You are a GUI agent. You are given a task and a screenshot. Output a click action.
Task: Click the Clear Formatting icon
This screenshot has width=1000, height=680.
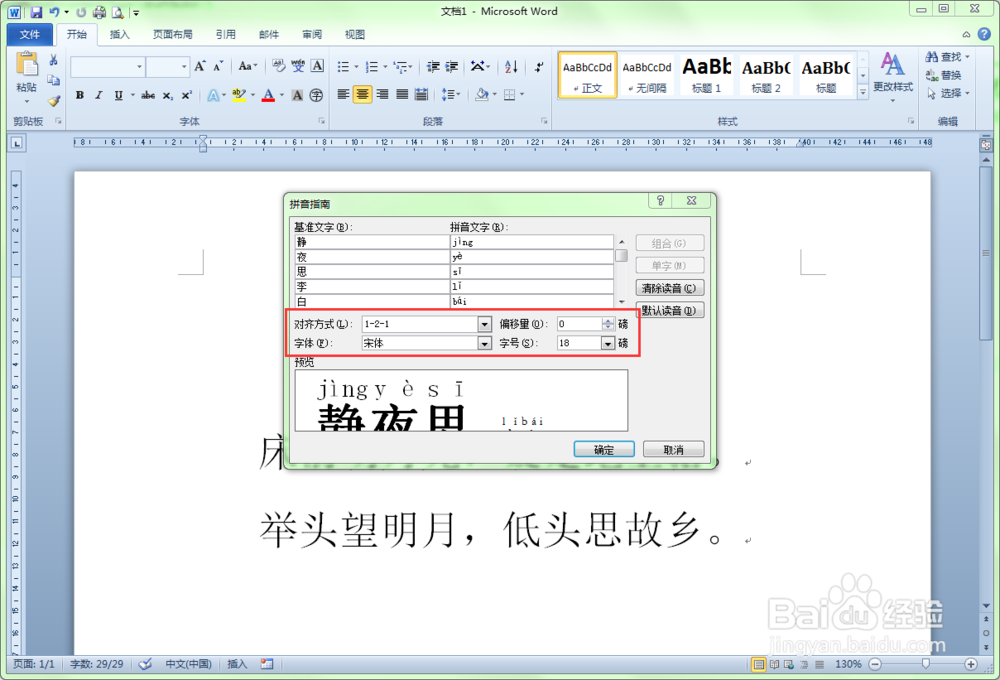click(279, 66)
